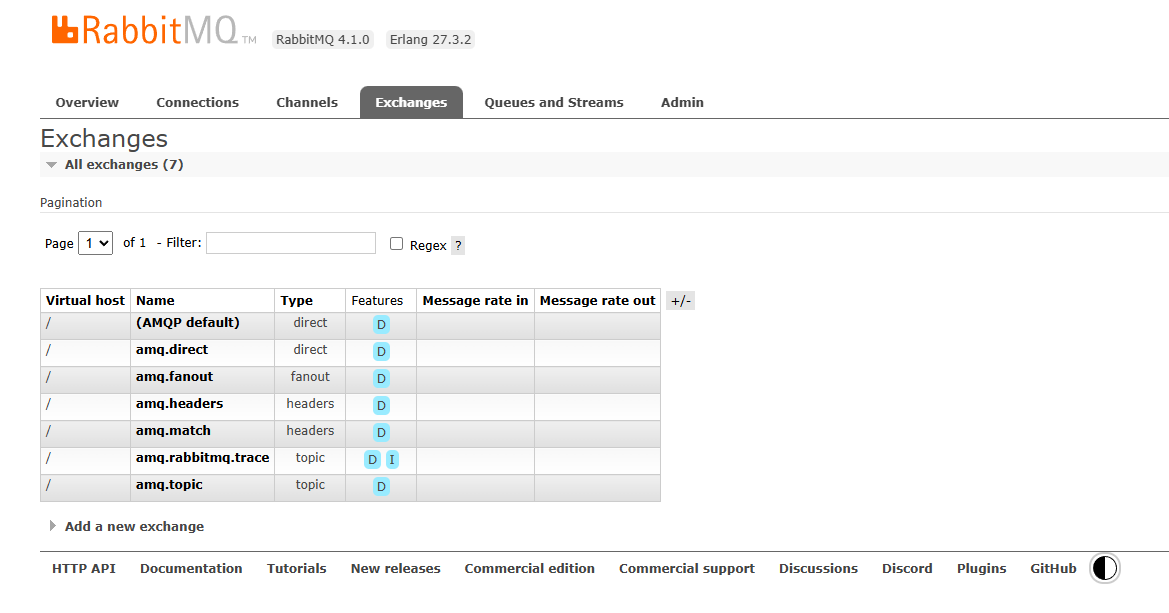Open the amq.match exchange

173,430
